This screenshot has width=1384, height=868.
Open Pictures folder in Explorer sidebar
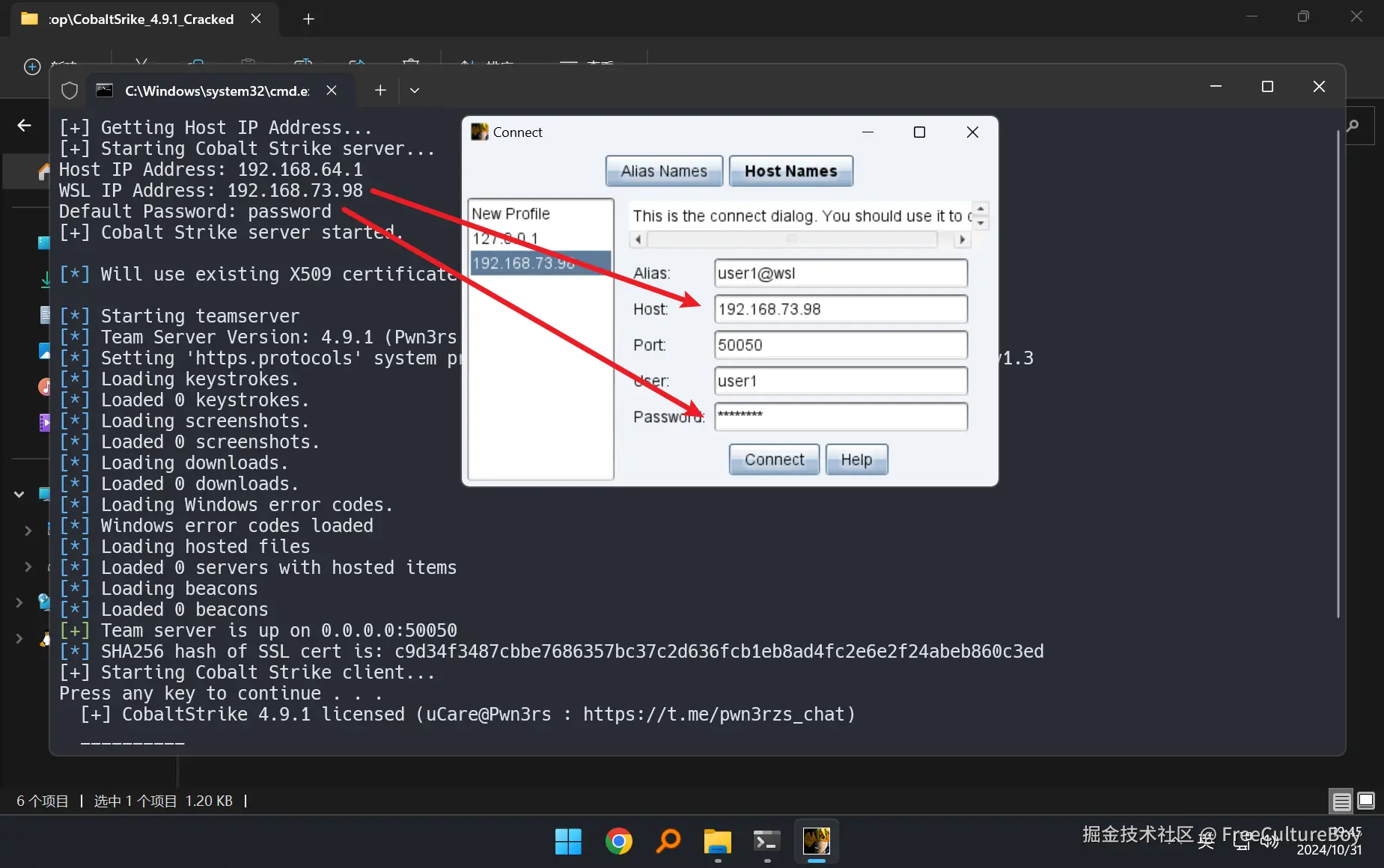click(x=45, y=351)
